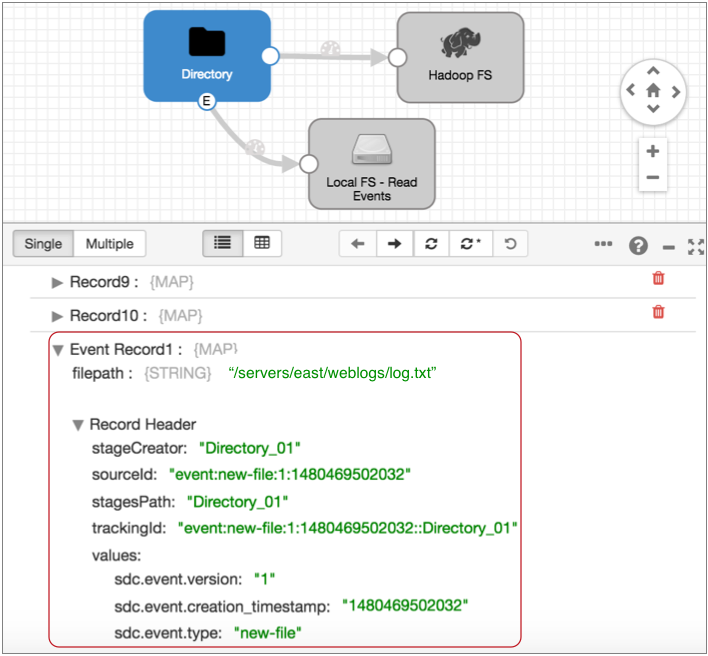Select the Directory origin stage
The image size is (708, 656).
(206, 56)
